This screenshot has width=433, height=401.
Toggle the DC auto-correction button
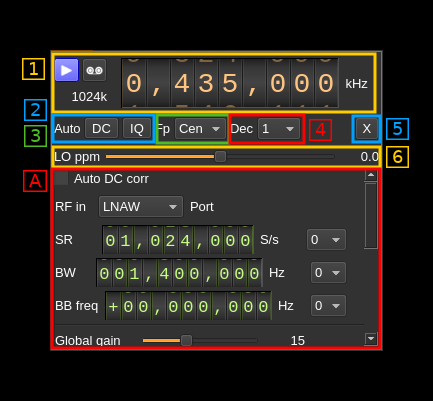pyautogui.click(x=101, y=128)
